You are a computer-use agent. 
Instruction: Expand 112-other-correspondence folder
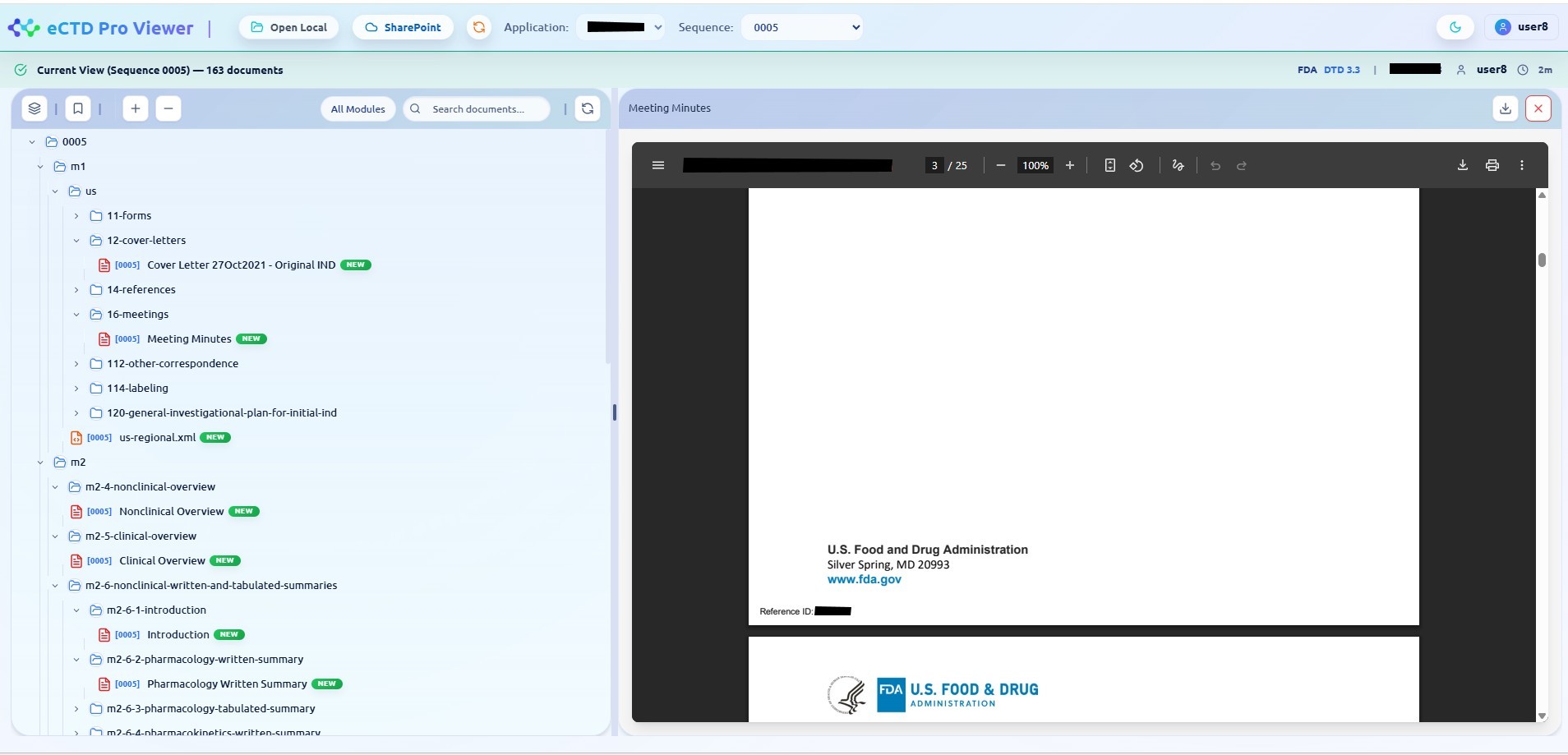(76, 364)
